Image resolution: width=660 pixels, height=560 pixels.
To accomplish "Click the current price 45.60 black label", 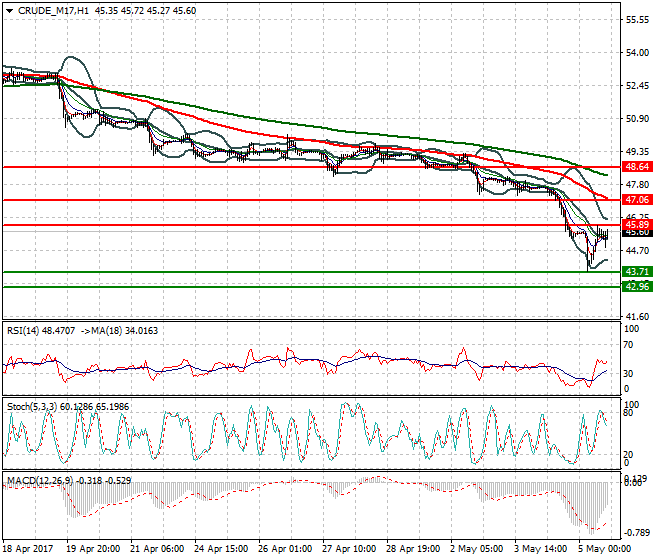I will coord(637,232).
